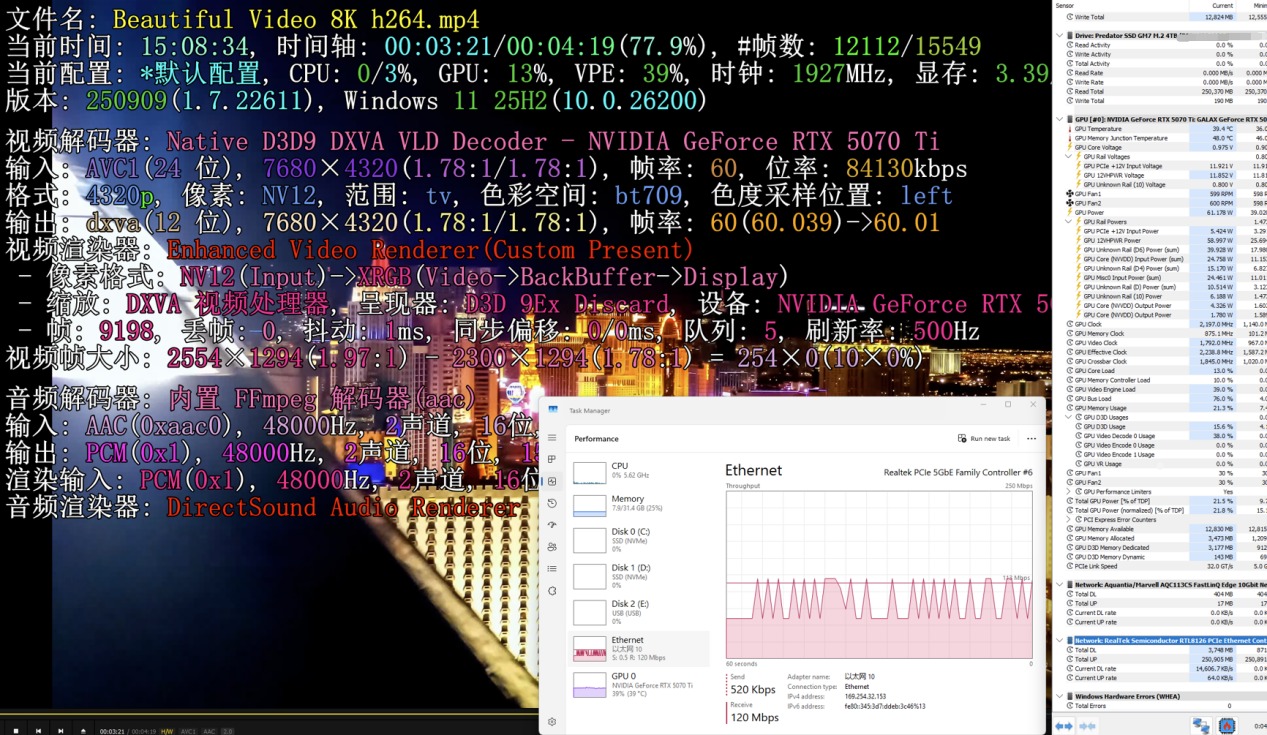Collapse the GPU [#0] NVIDIA GeForce sensor group
Image resolution: width=1267 pixels, height=735 pixels.
tap(1060, 119)
